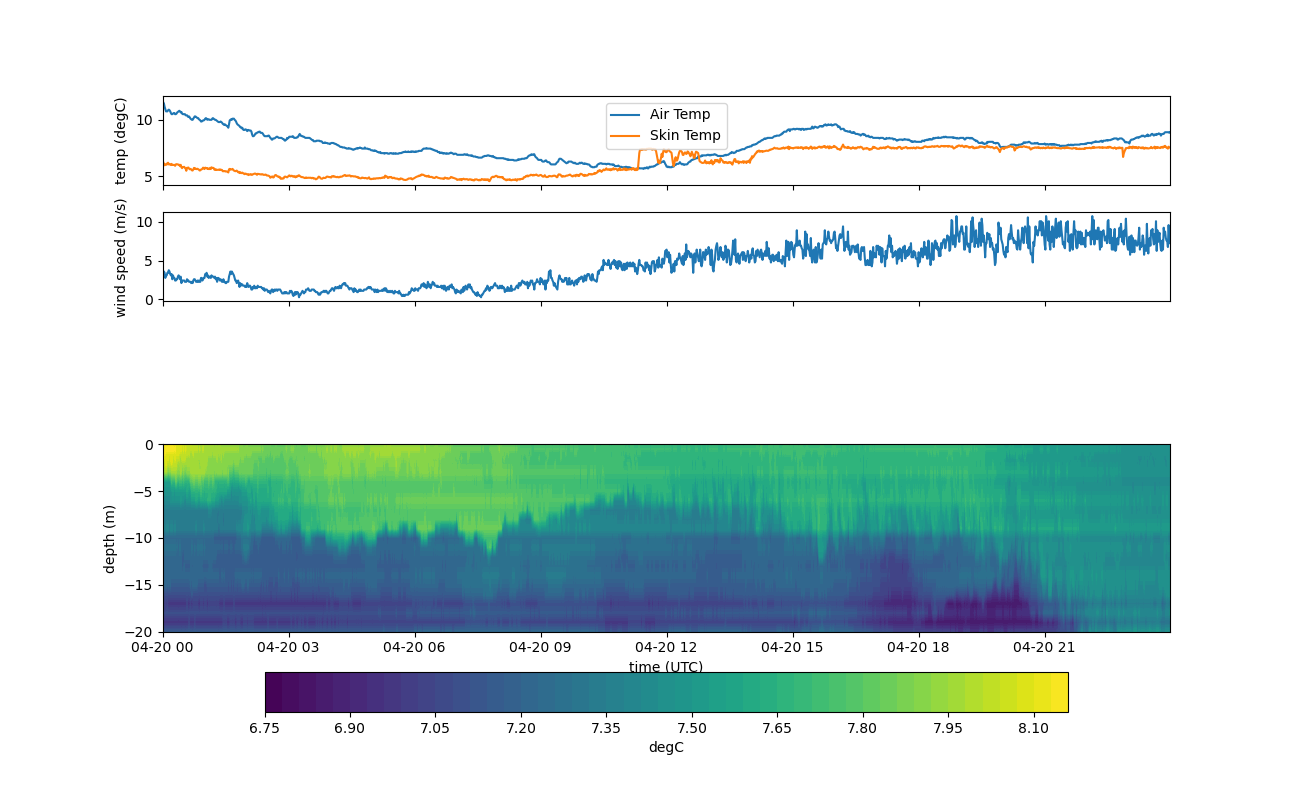
Task: Click the blue Air Temp legend line
Action: click(626, 115)
